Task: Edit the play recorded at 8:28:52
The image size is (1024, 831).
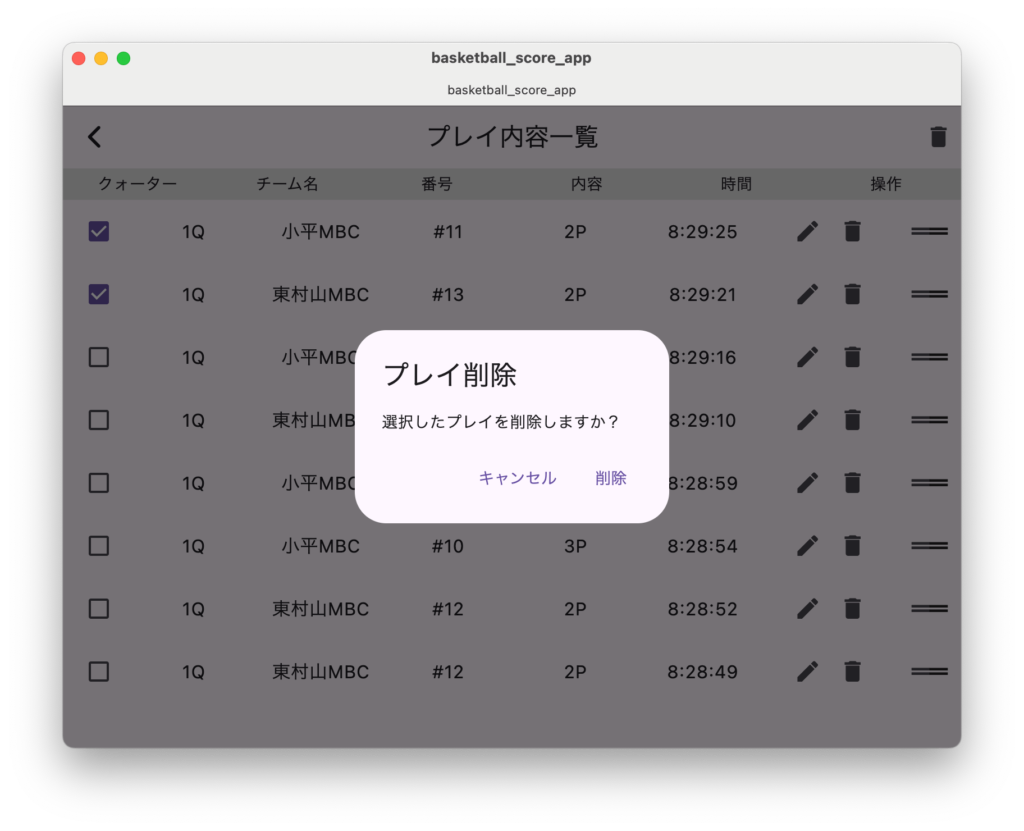Action: coord(807,608)
